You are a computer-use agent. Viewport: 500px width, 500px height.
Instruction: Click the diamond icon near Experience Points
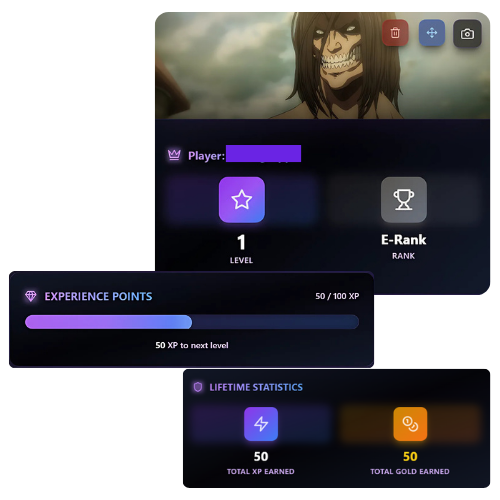click(31, 296)
